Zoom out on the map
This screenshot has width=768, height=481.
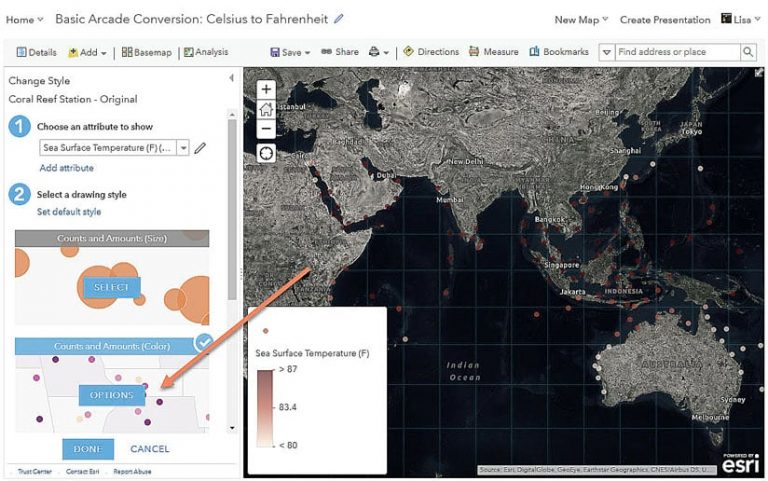click(x=266, y=129)
